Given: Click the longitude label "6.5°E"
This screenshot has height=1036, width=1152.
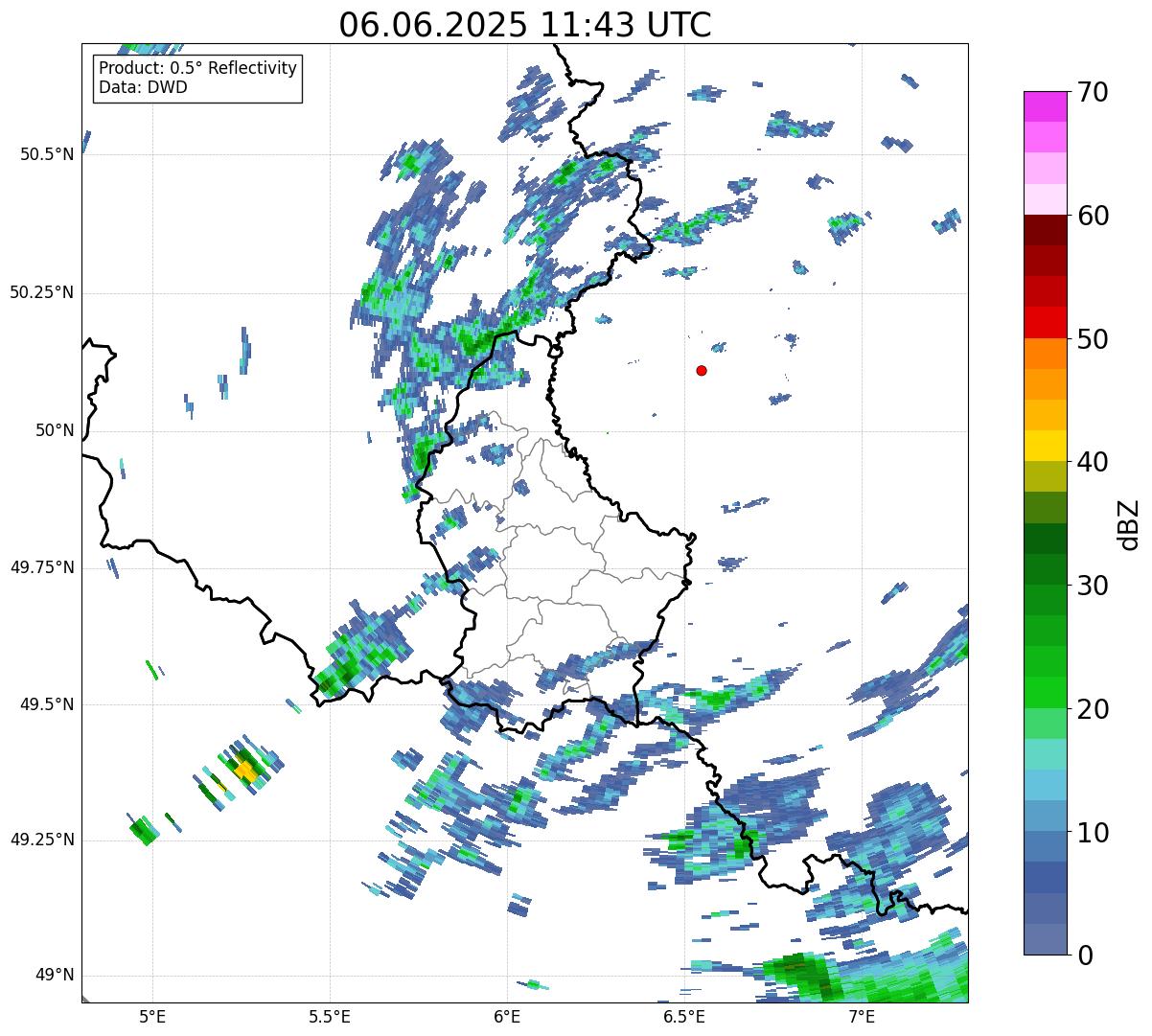Looking at the screenshot, I should tap(684, 1016).
